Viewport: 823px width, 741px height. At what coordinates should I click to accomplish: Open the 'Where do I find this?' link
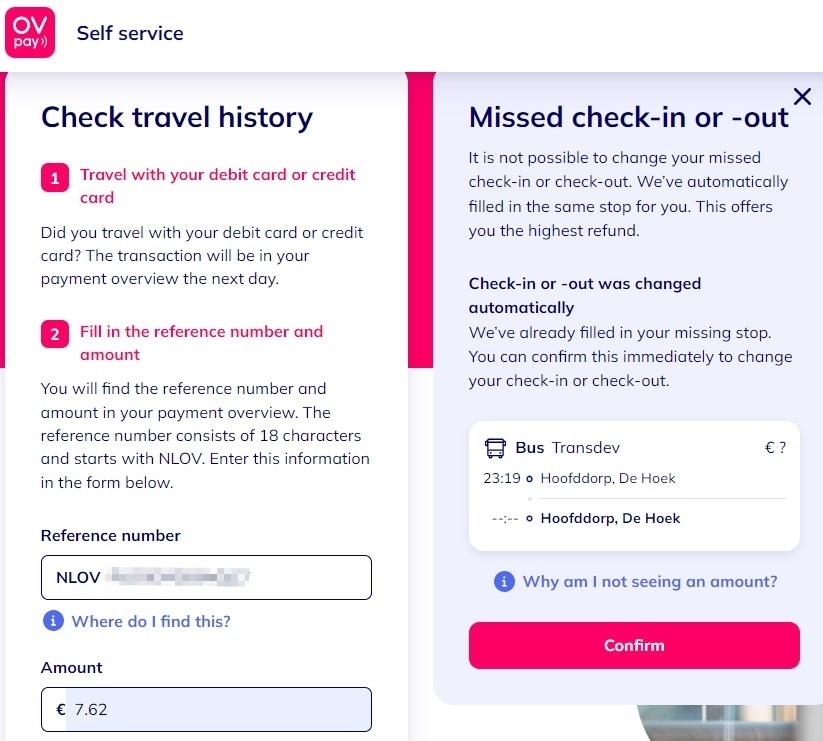point(151,621)
